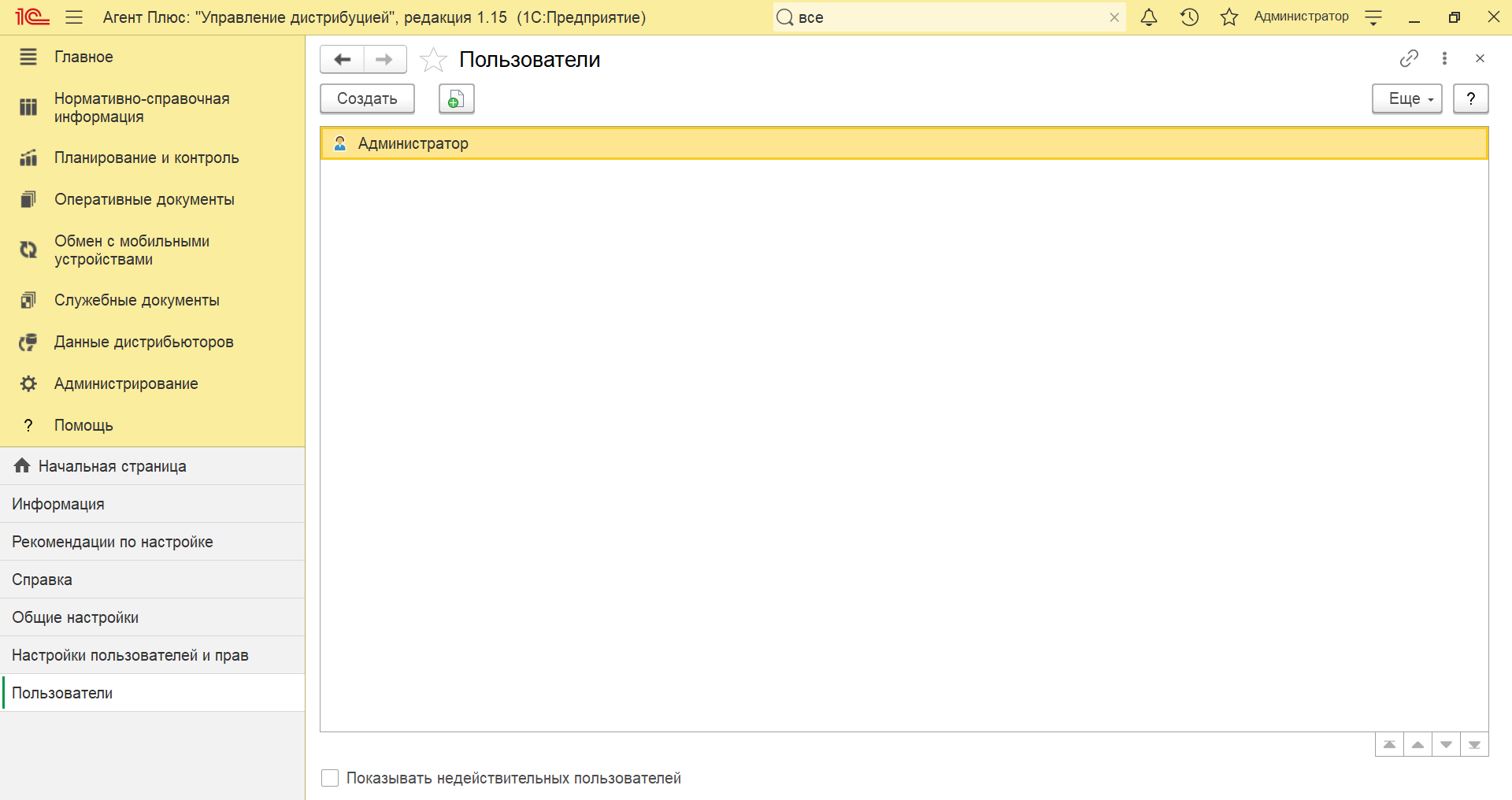Add Пользователи page to favorites star
The width and height of the screenshot is (1512, 800).
pos(433,60)
